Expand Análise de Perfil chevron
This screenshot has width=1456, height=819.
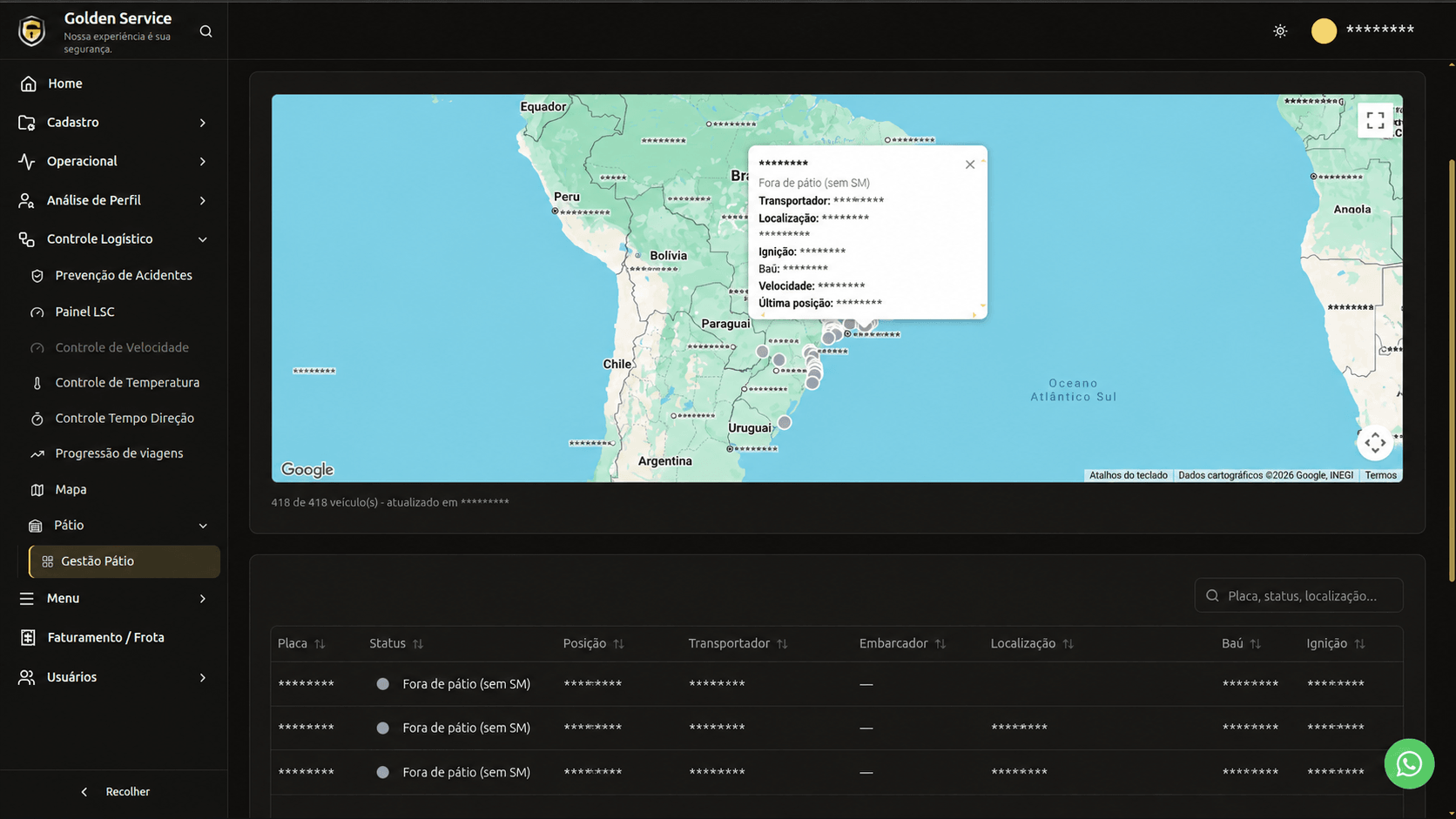click(x=203, y=201)
